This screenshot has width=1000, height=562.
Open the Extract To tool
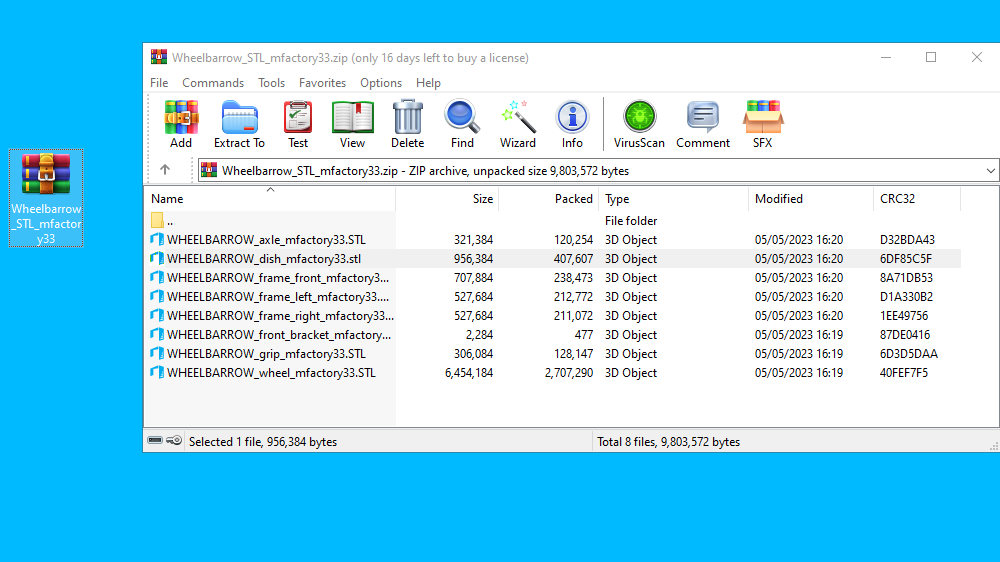(239, 124)
